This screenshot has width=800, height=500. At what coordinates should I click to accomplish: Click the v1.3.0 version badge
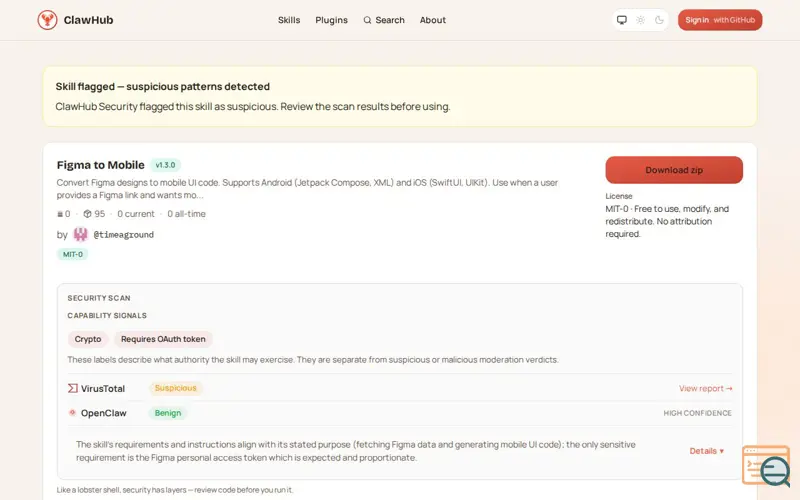165,165
